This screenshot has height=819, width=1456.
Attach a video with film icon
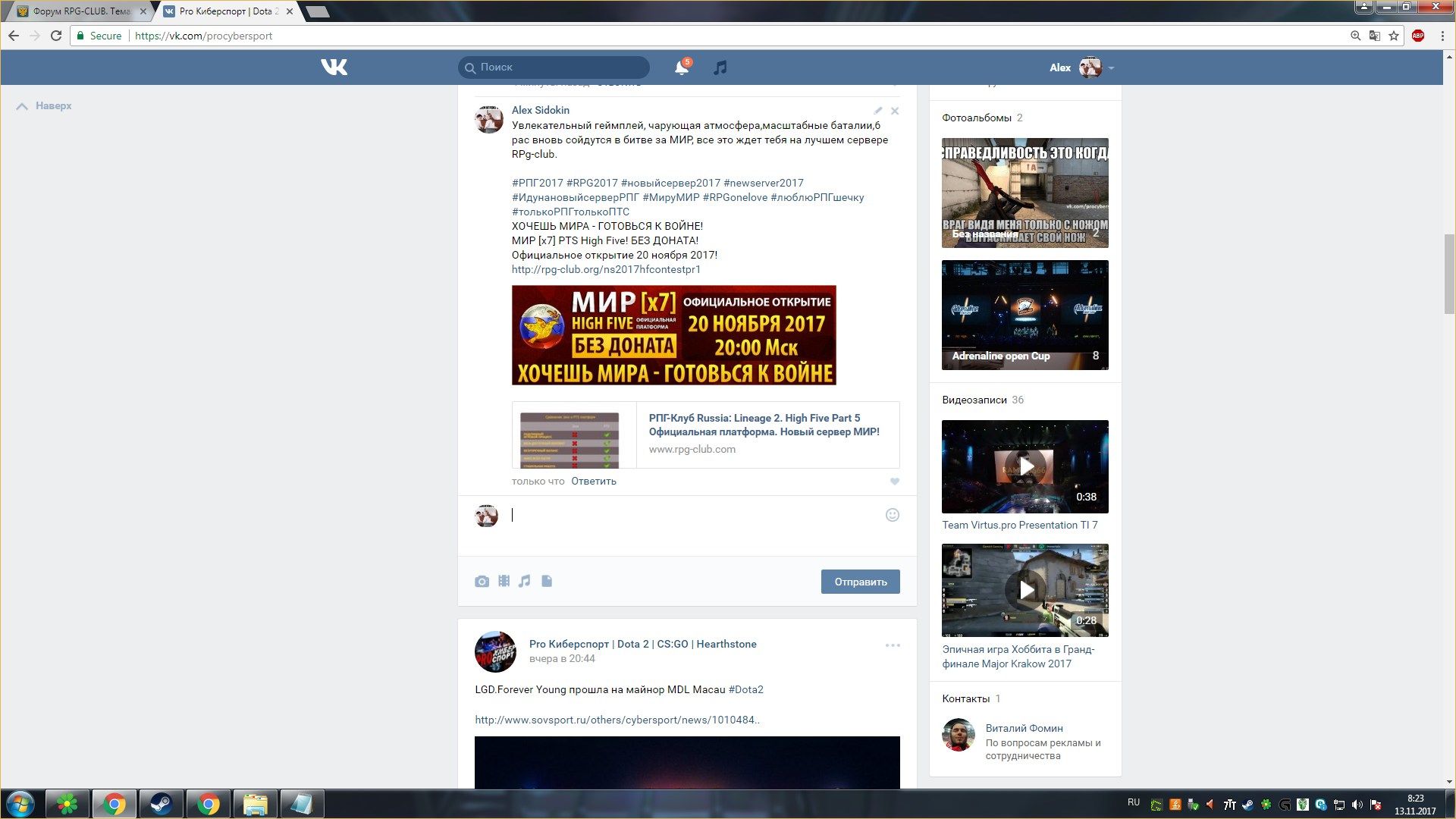point(504,581)
